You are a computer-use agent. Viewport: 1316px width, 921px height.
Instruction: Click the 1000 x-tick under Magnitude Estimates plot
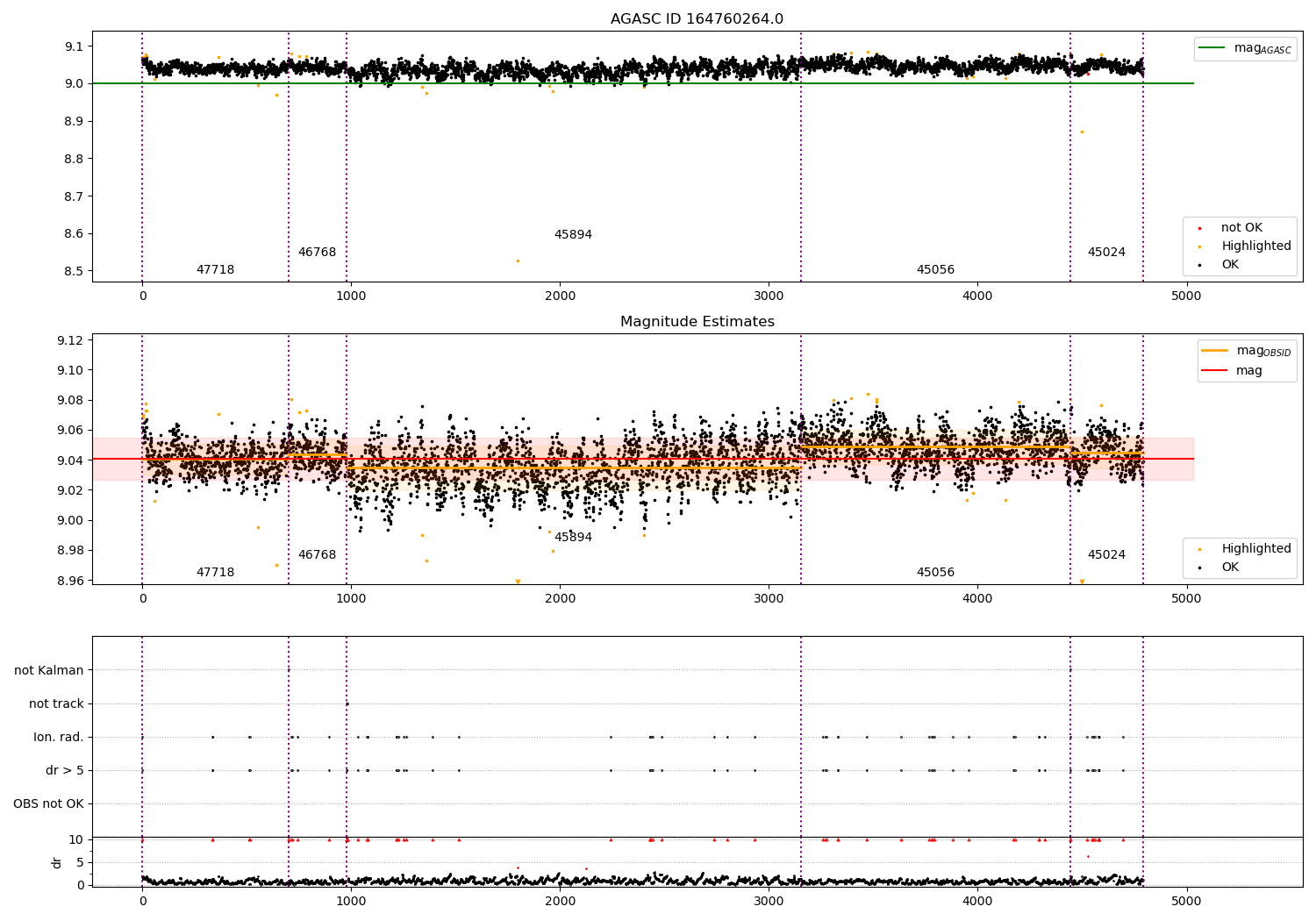coord(351,598)
